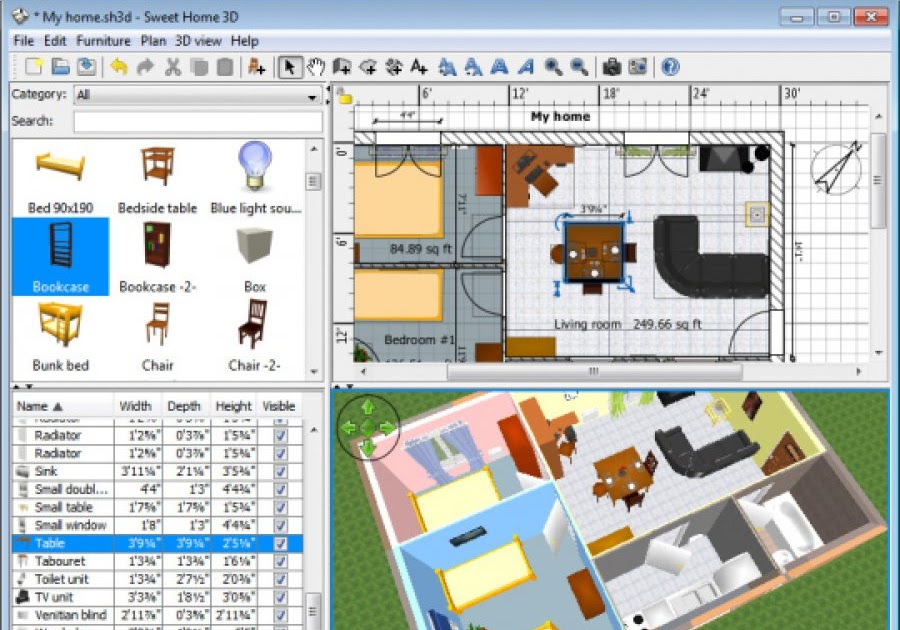Choose the Create walls tool
Screen dimensions: 900x630
[x=342, y=67]
